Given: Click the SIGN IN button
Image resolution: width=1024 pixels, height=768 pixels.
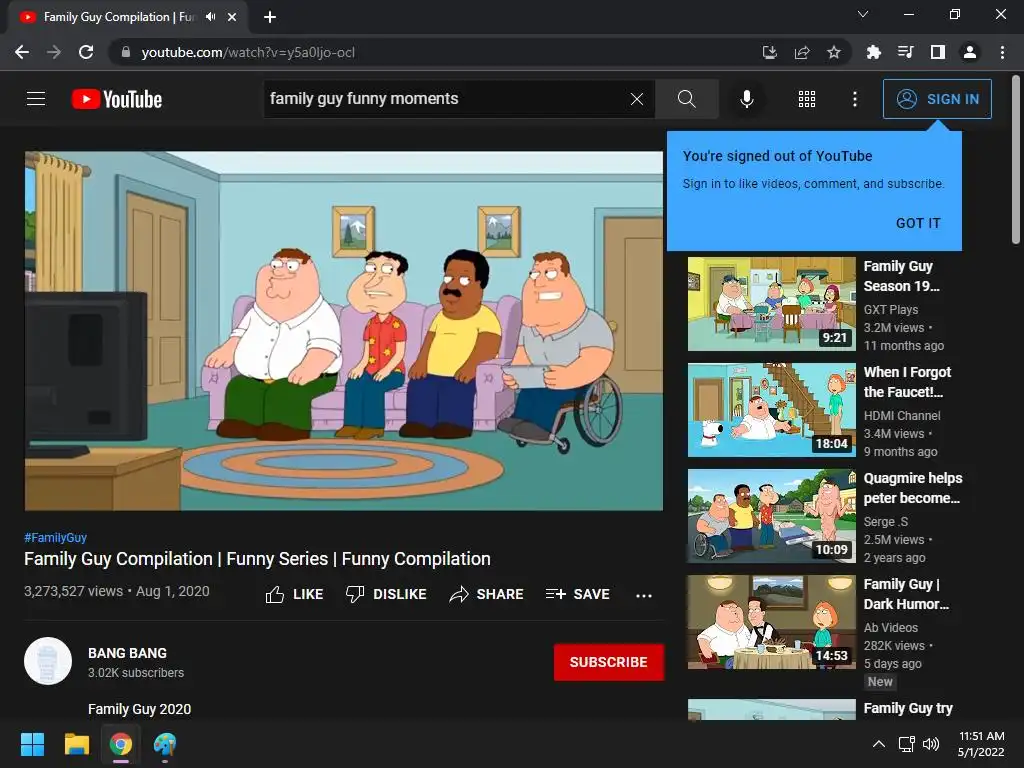Looking at the screenshot, I should (x=937, y=99).
